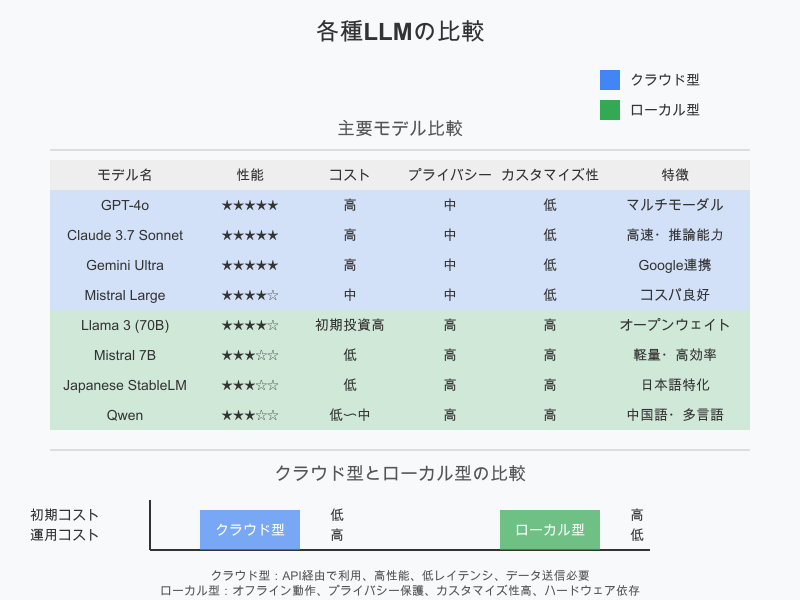Screen dimensions: 800x600
Task: Click the クラウド型 API経由 footnote line
Action: (x=400, y=576)
